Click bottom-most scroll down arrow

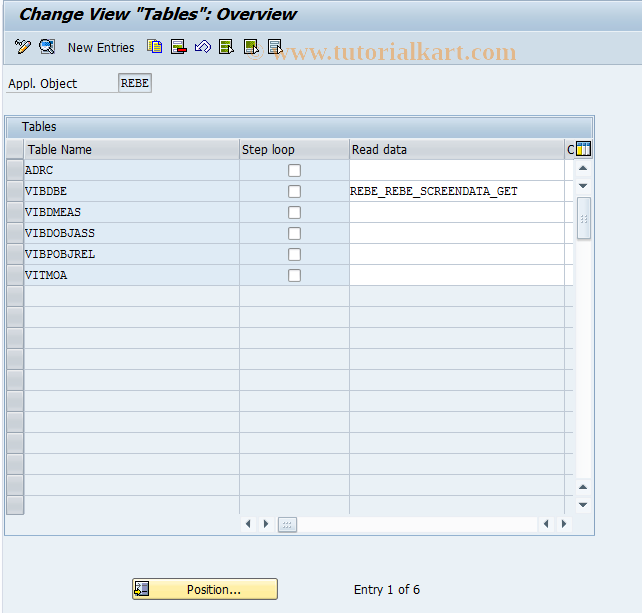(583, 505)
